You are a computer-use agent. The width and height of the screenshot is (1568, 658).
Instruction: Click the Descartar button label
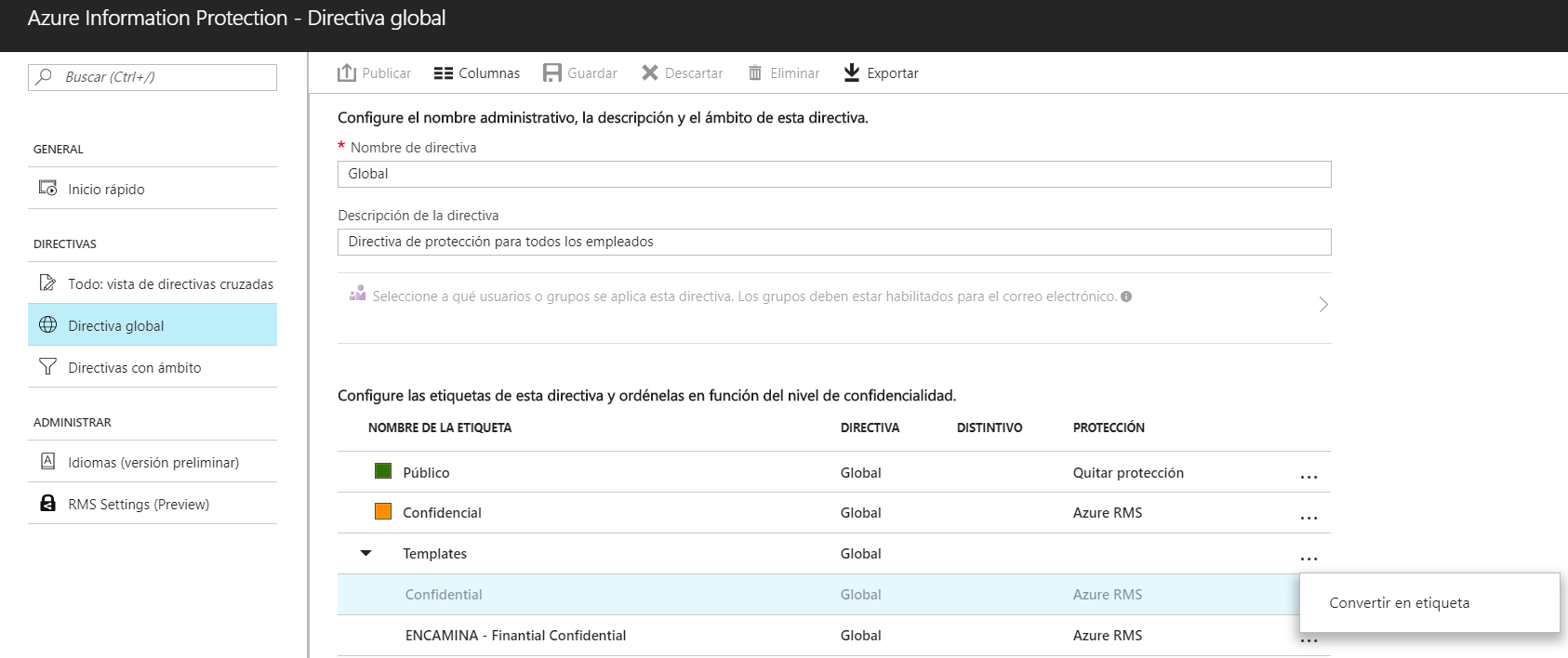694,73
